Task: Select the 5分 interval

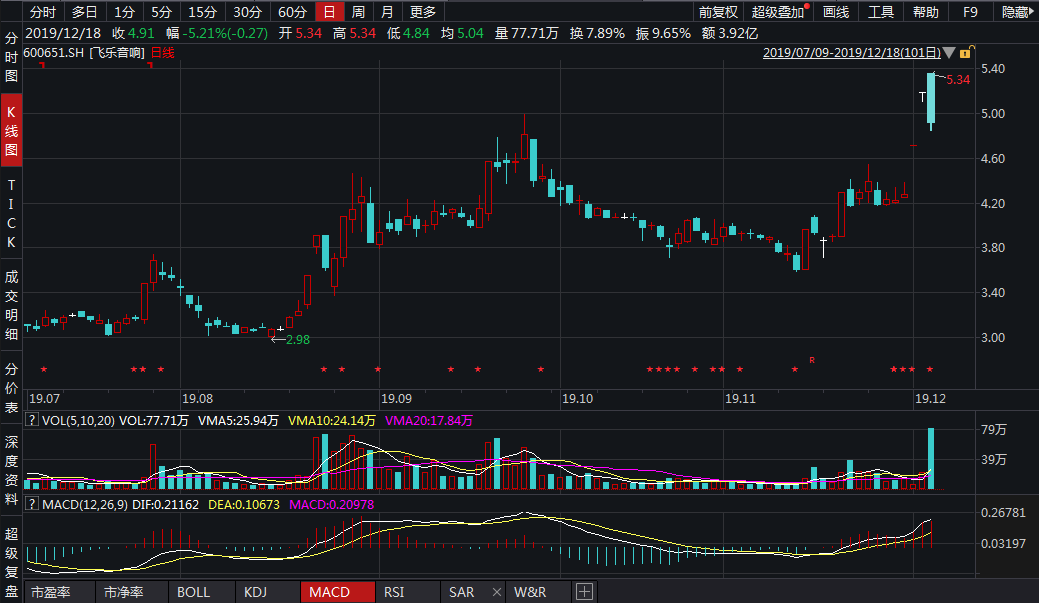Action: (x=161, y=12)
